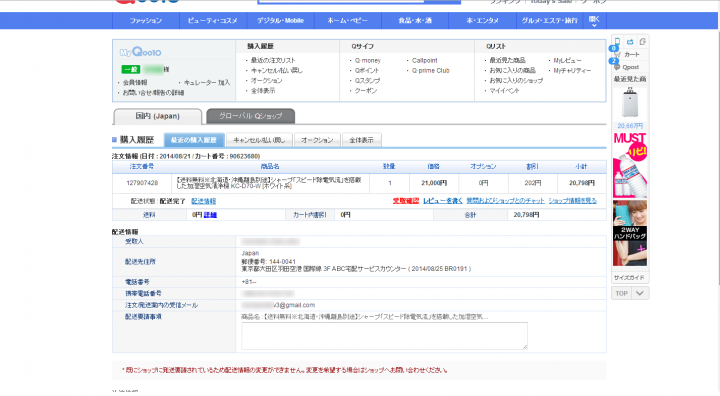Viewport: 720px width, 396px height.
Task: Click the 詳細 link next to shipping fee
Action: [210, 215]
